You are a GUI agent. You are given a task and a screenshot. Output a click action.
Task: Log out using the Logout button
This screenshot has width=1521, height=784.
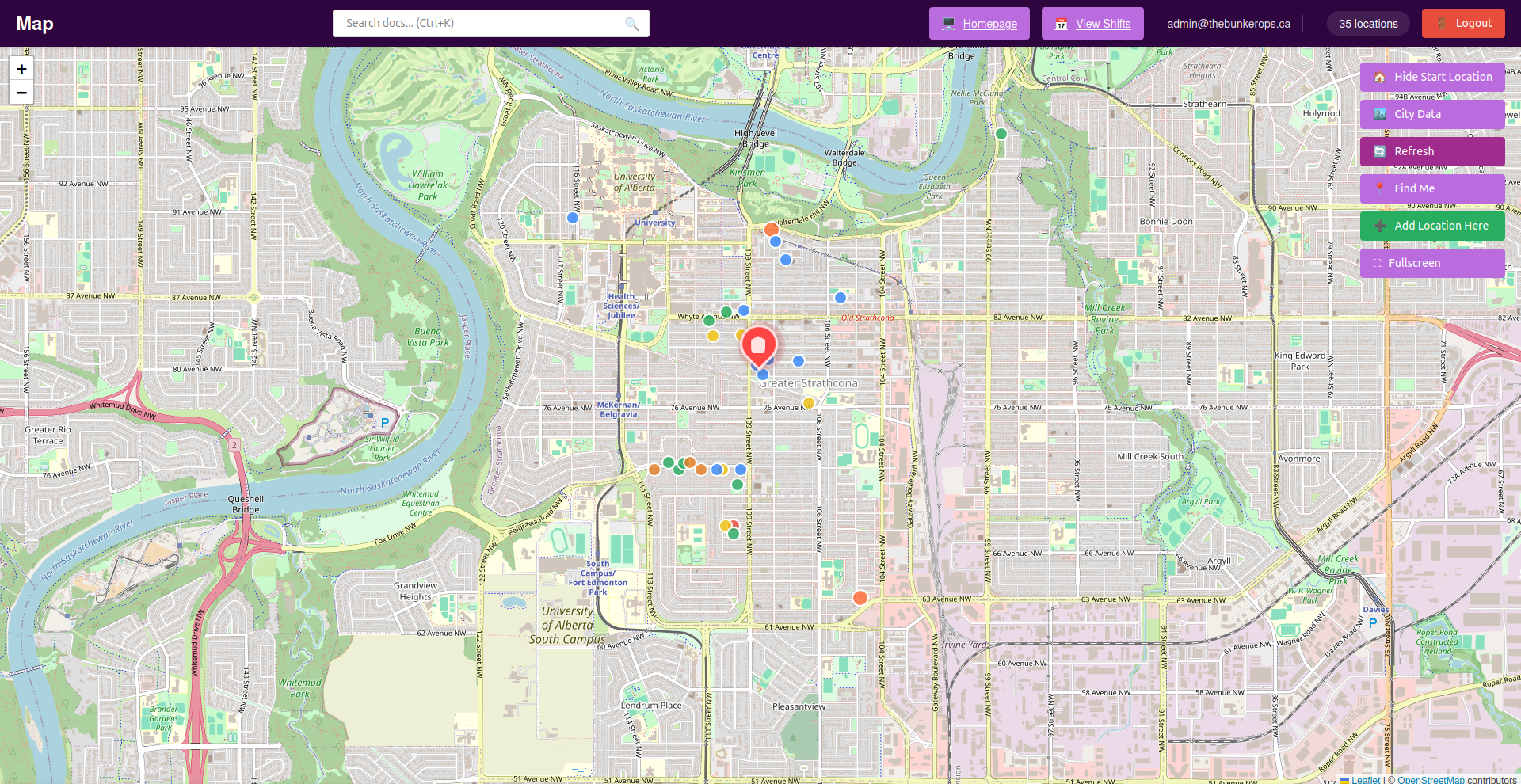click(x=1462, y=23)
